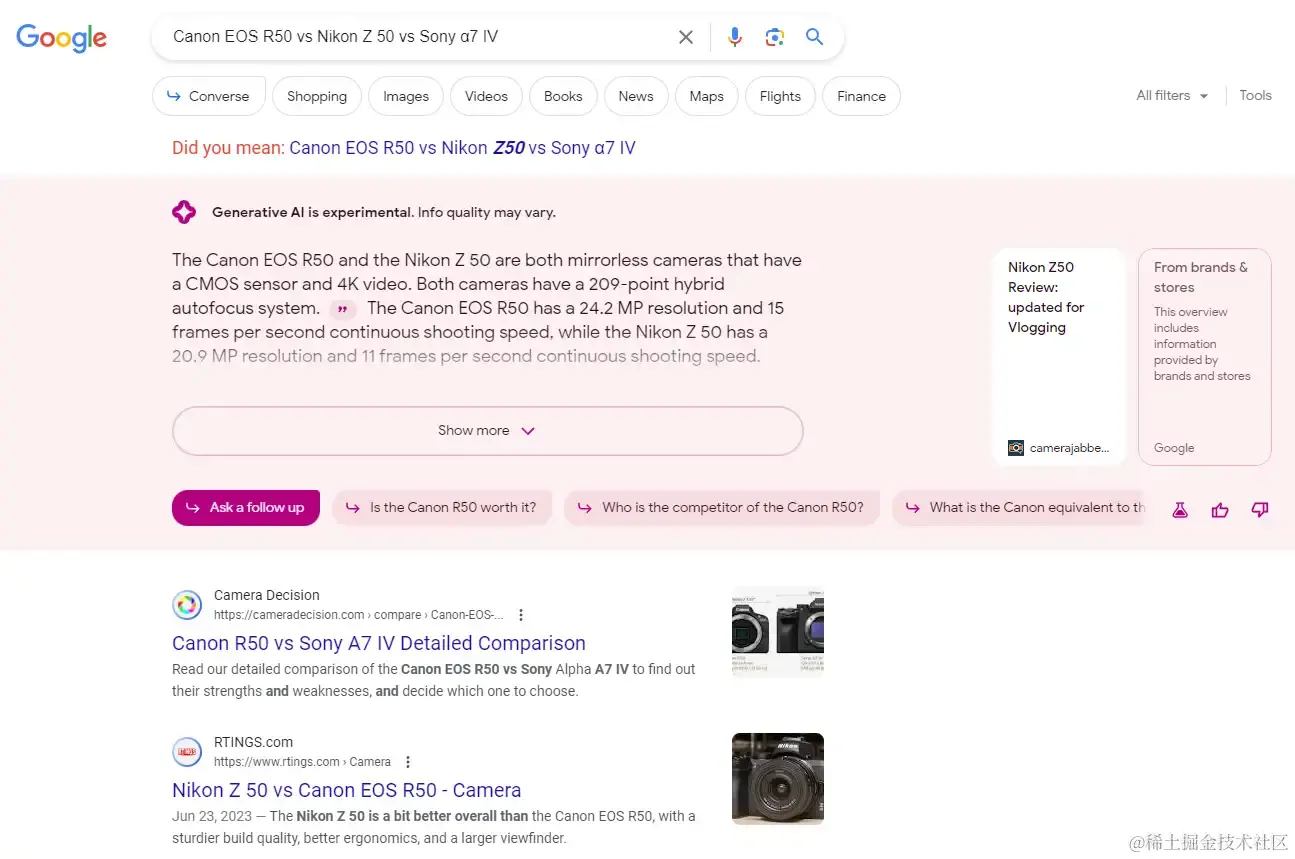Give thumbs down on AI overview
Viewport: 1295px width, 859px height.
tap(1260, 510)
